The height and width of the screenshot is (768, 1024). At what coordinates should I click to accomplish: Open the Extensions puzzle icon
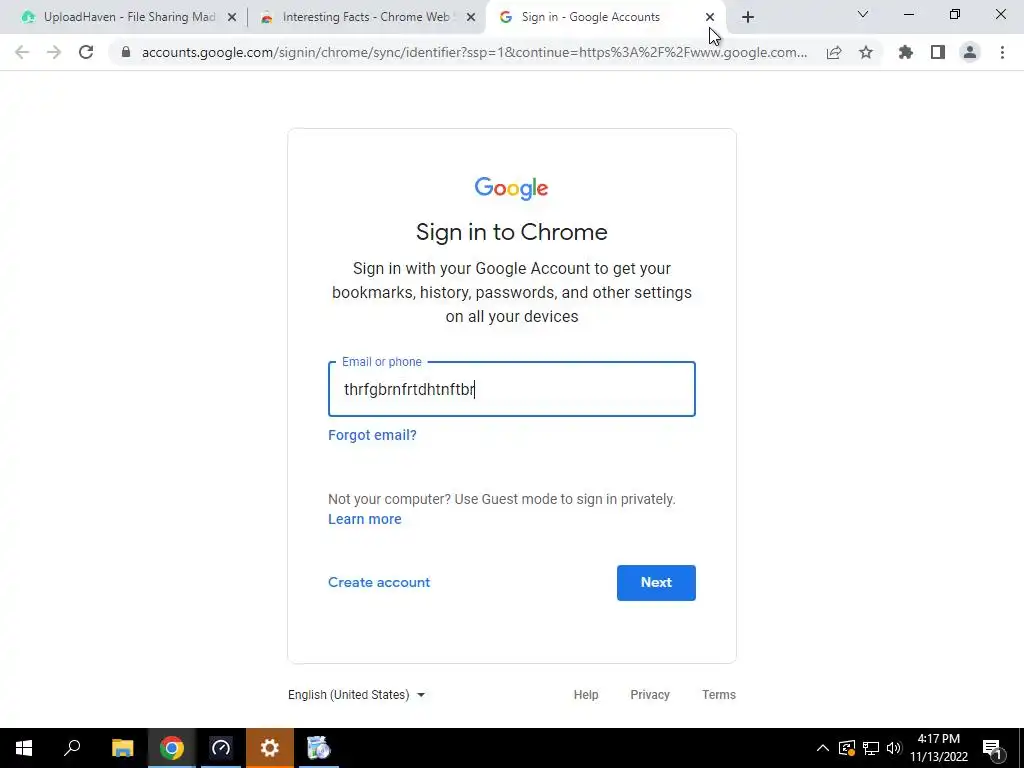[906, 52]
